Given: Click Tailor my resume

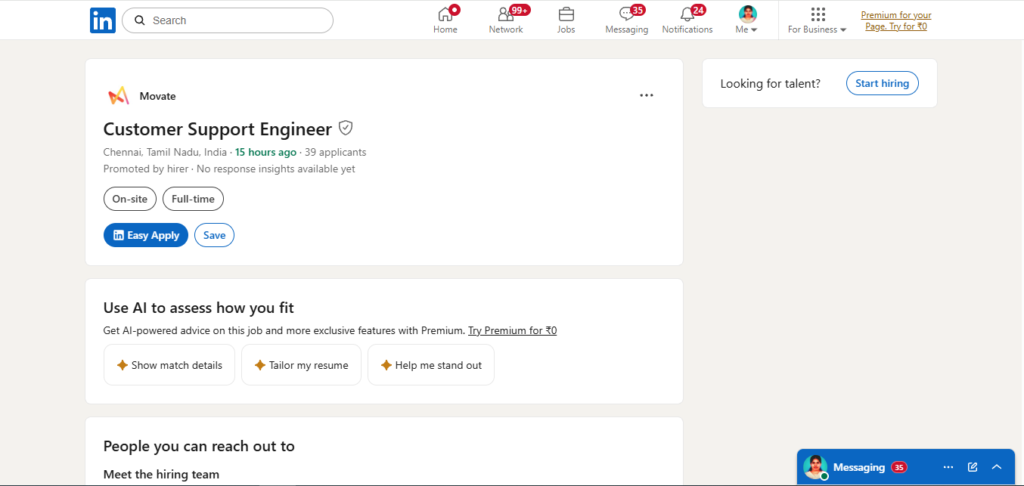Looking at the screenshot, I should coord(301,365).
